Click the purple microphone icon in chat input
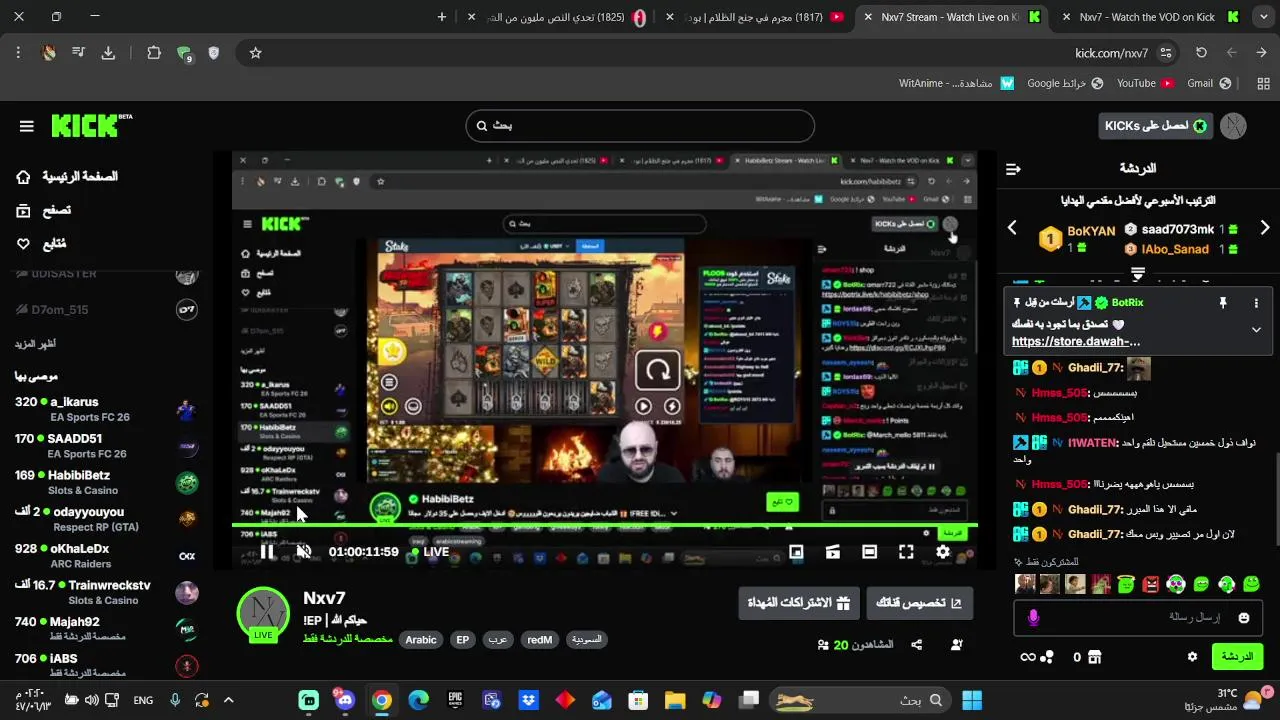Image resolution: width=1280 pixels, height=720 pixels. (x=1033, y=618)
